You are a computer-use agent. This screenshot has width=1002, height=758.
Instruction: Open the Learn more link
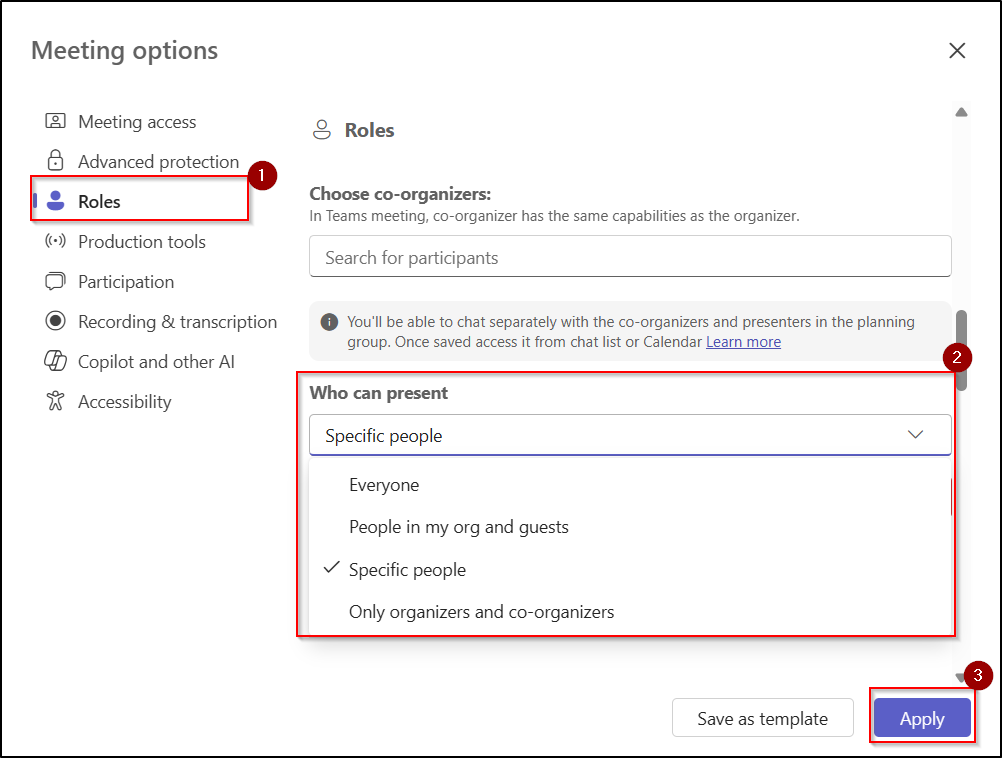pyautogui.click(x=743, y=342)
